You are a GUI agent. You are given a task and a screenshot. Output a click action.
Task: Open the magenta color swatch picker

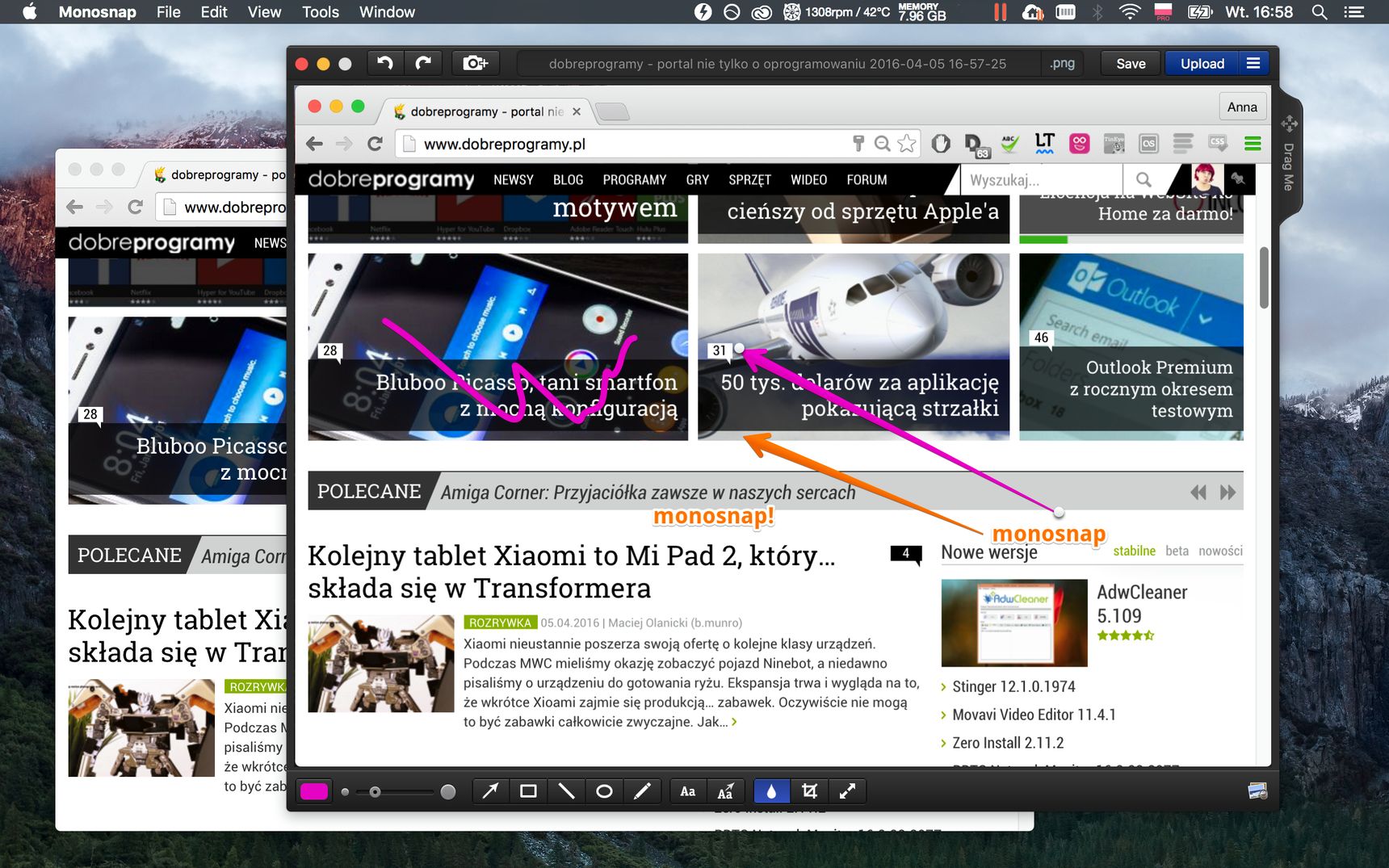314,791
